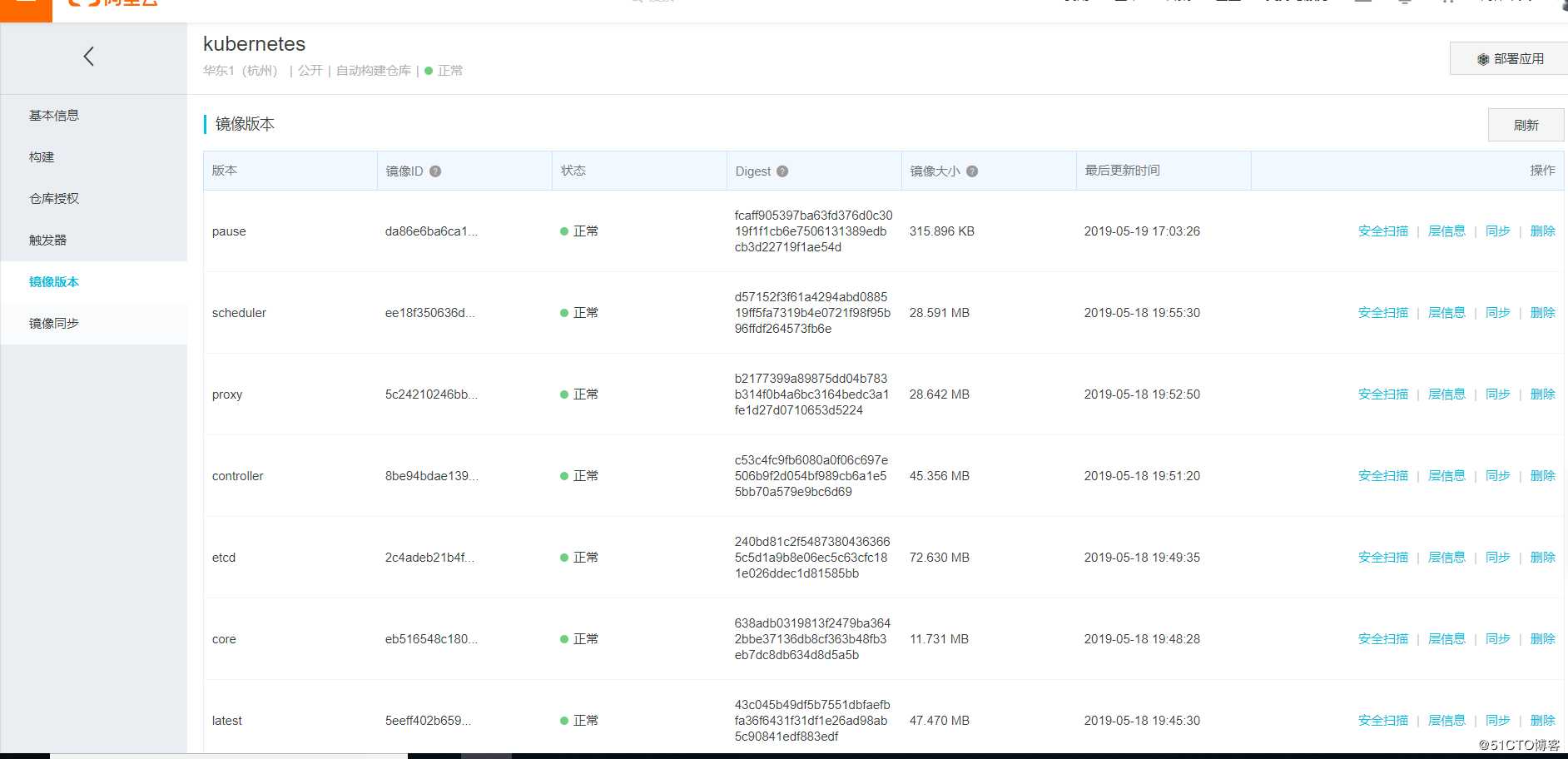The height and width of the screenshot is (759, 1568).
Task: Select the core version name
Action: tap(224, 639)
